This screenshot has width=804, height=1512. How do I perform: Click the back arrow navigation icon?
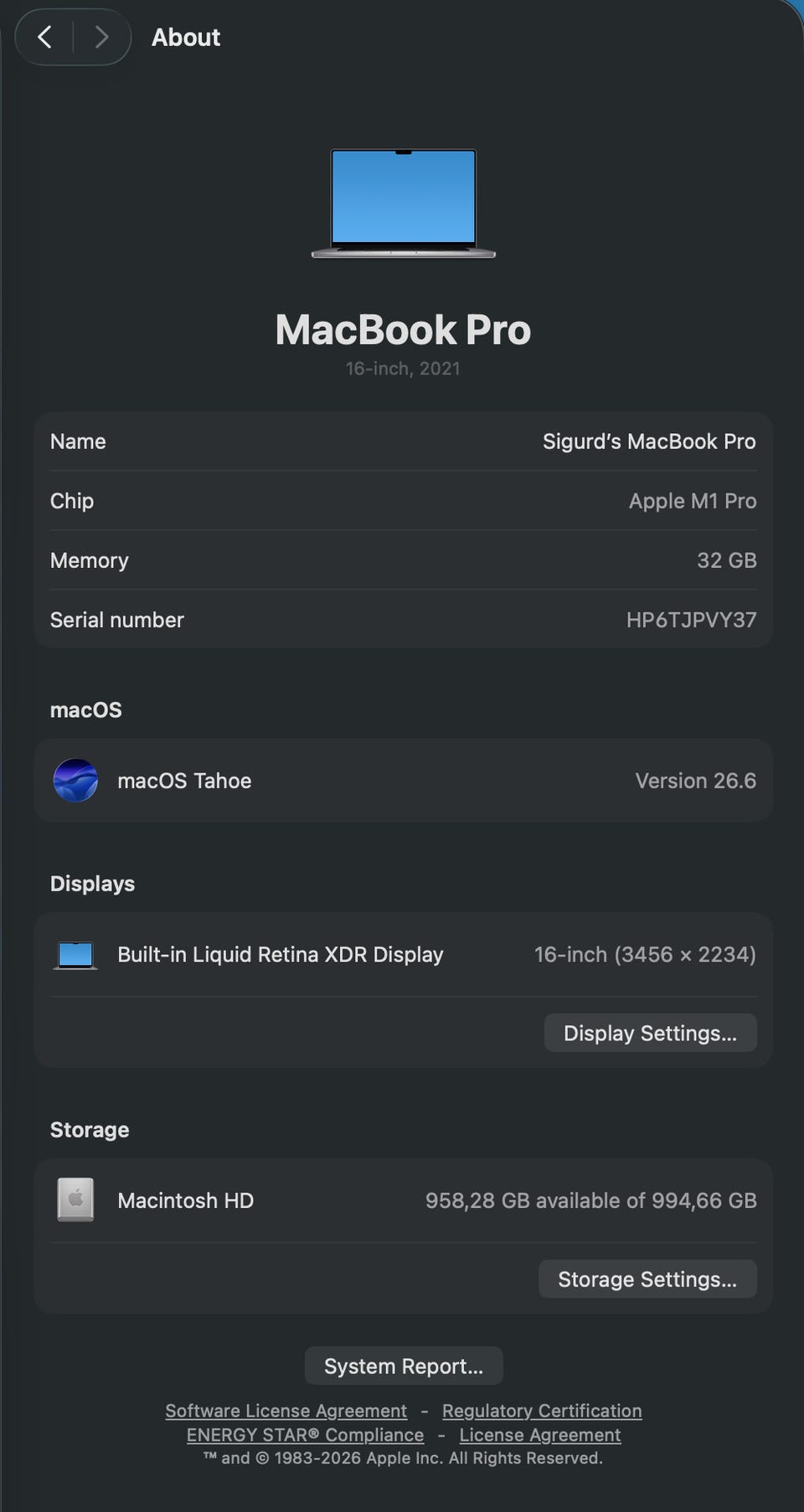45,37
